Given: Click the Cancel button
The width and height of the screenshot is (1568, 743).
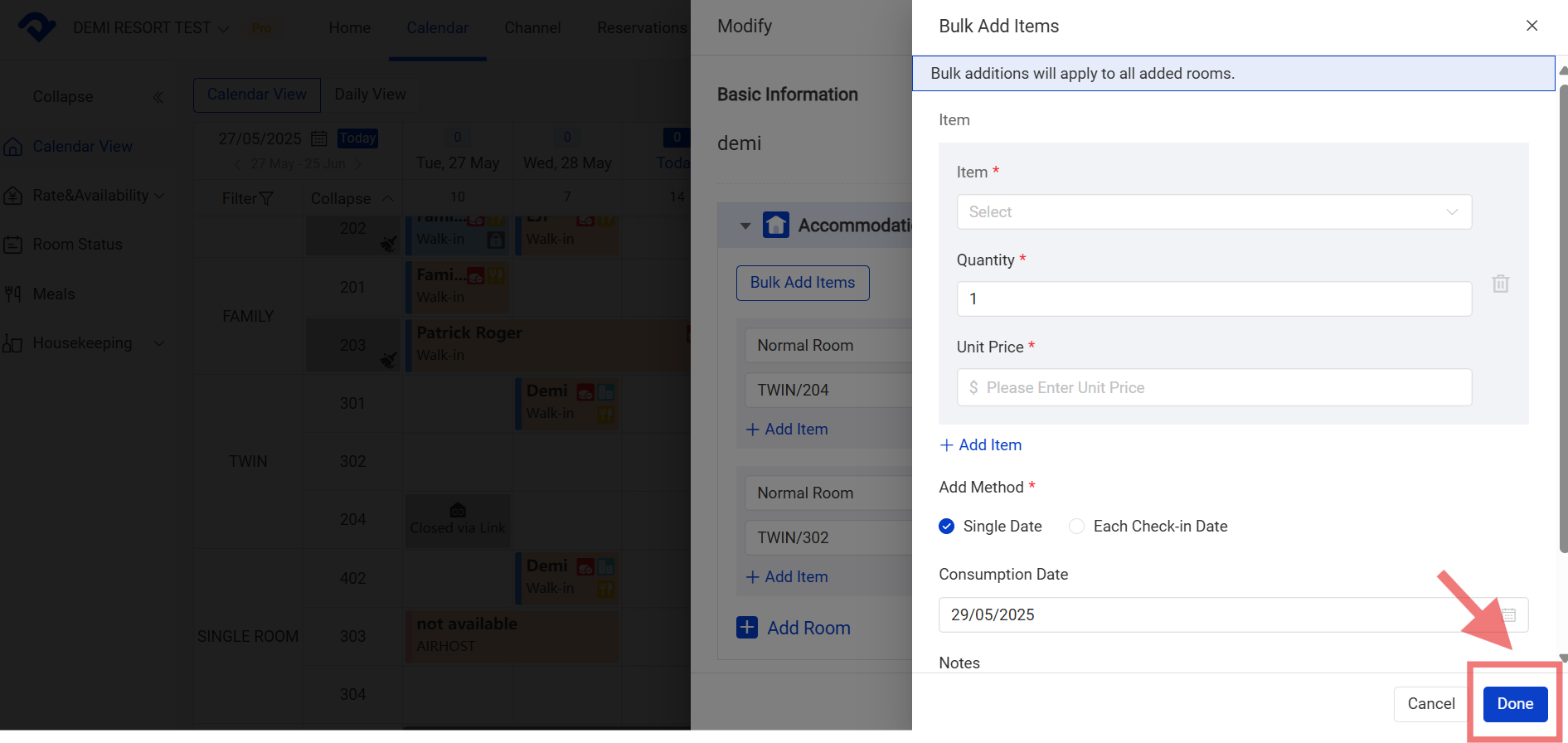Looking at the screenshot, I should coord(1430,703).
